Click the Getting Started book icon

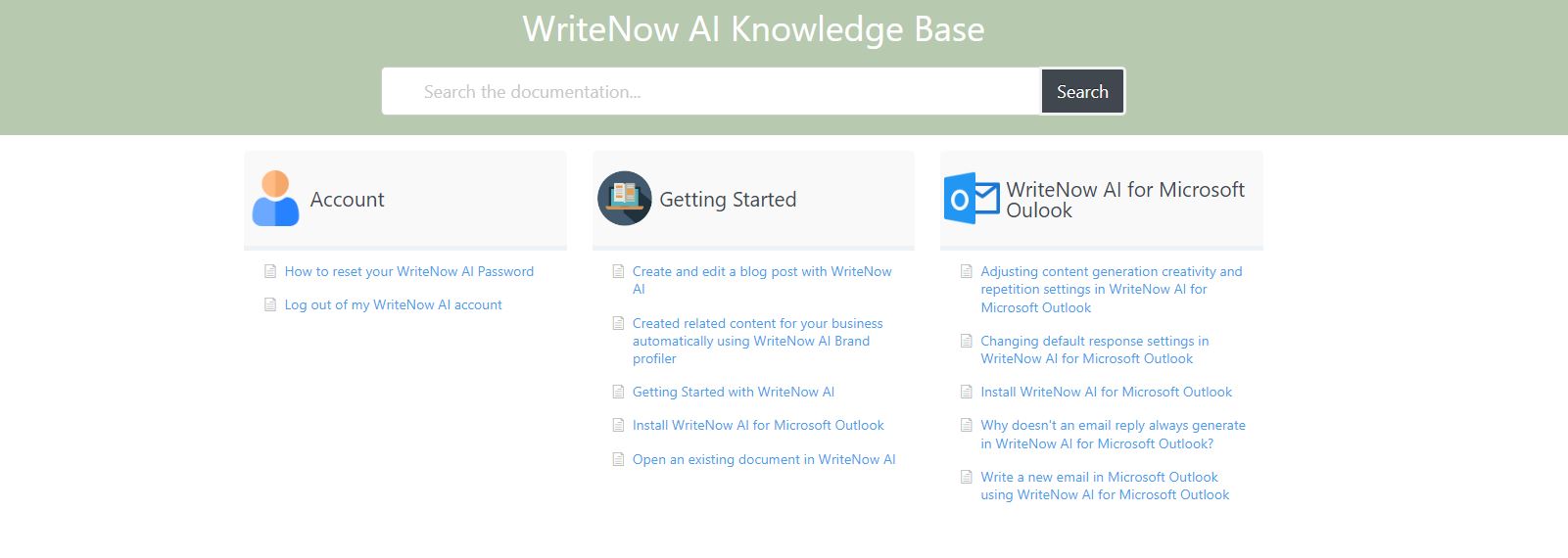pyautogui.click(x=624, y=199)
